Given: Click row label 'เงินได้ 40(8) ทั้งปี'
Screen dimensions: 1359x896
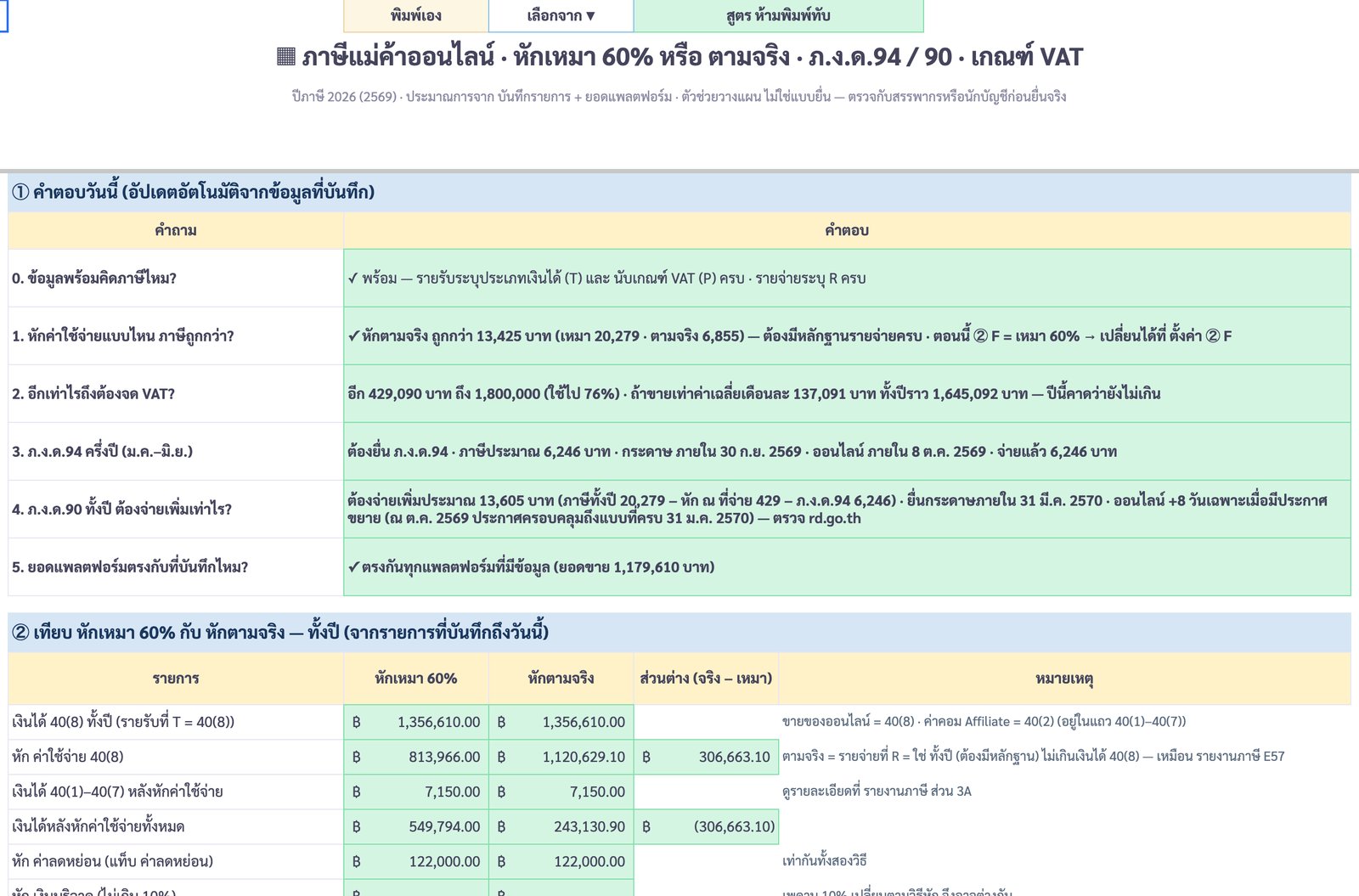Looking at the screenshot, I should (176, 722).
